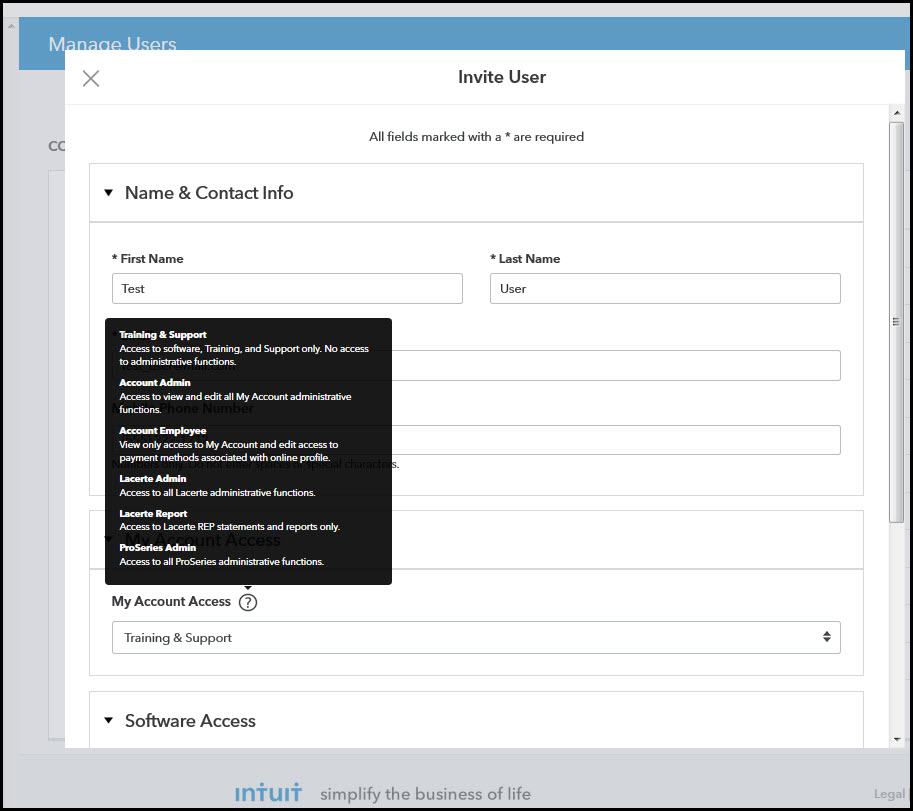The width and height of the screenshot is (913, 811).
Task: Collapse the Name & Contact Info section triangle
Action: click(108, 193)
